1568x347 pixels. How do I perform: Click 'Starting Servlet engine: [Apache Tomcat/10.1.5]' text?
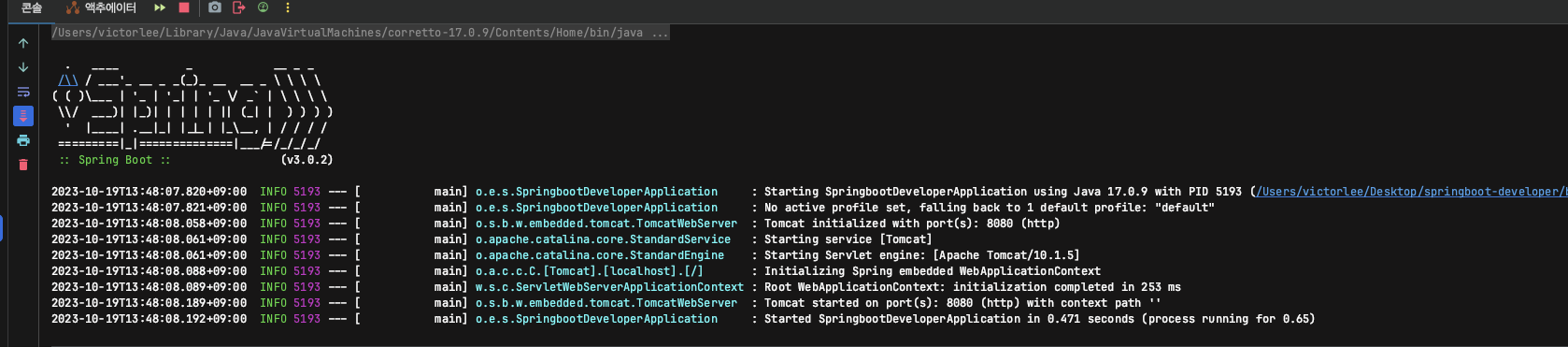922,255
